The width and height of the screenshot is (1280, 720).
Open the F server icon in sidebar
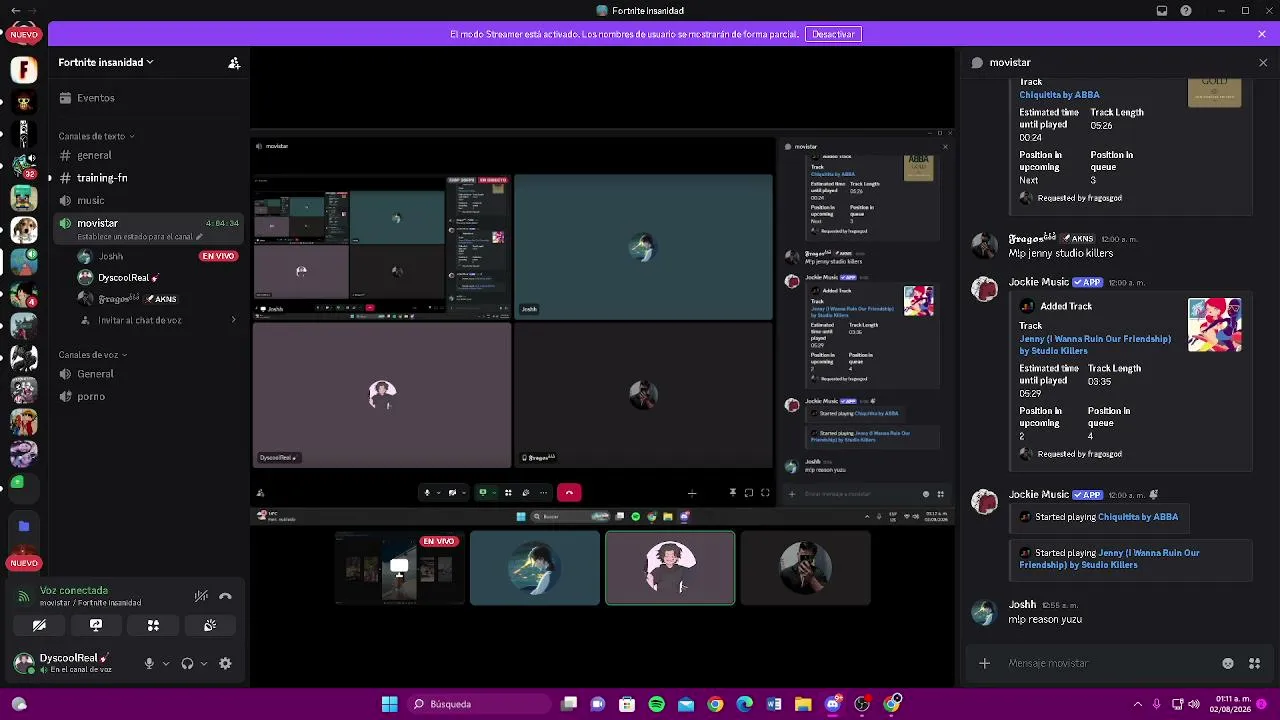point(24,69)
